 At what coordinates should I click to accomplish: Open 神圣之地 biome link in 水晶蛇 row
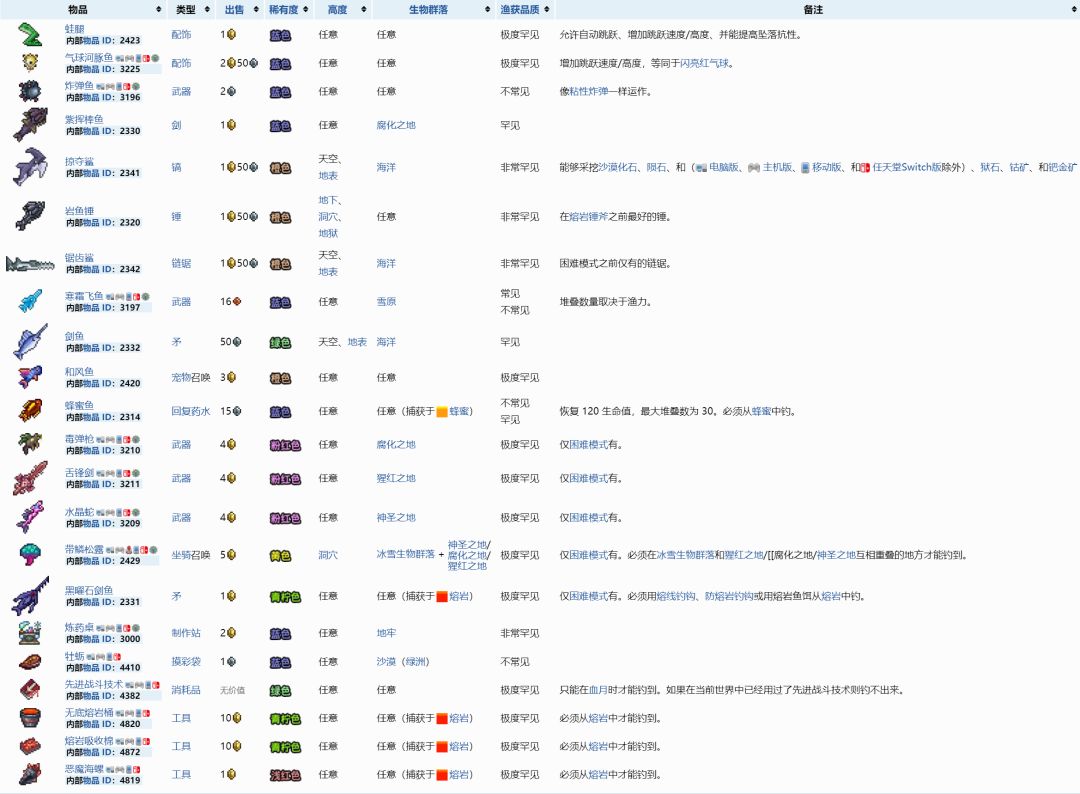[x=396, y=517]
